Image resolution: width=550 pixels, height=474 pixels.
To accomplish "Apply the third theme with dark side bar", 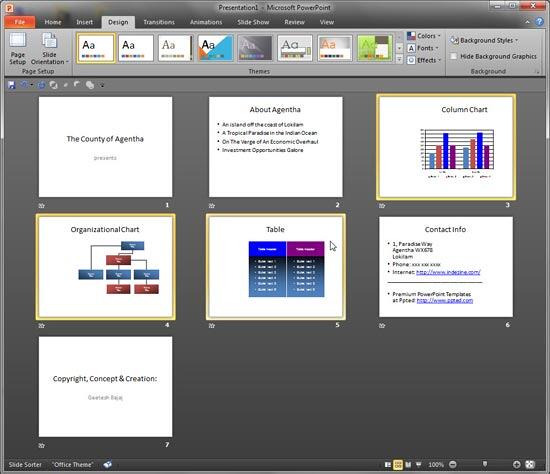I will point(175,48).
